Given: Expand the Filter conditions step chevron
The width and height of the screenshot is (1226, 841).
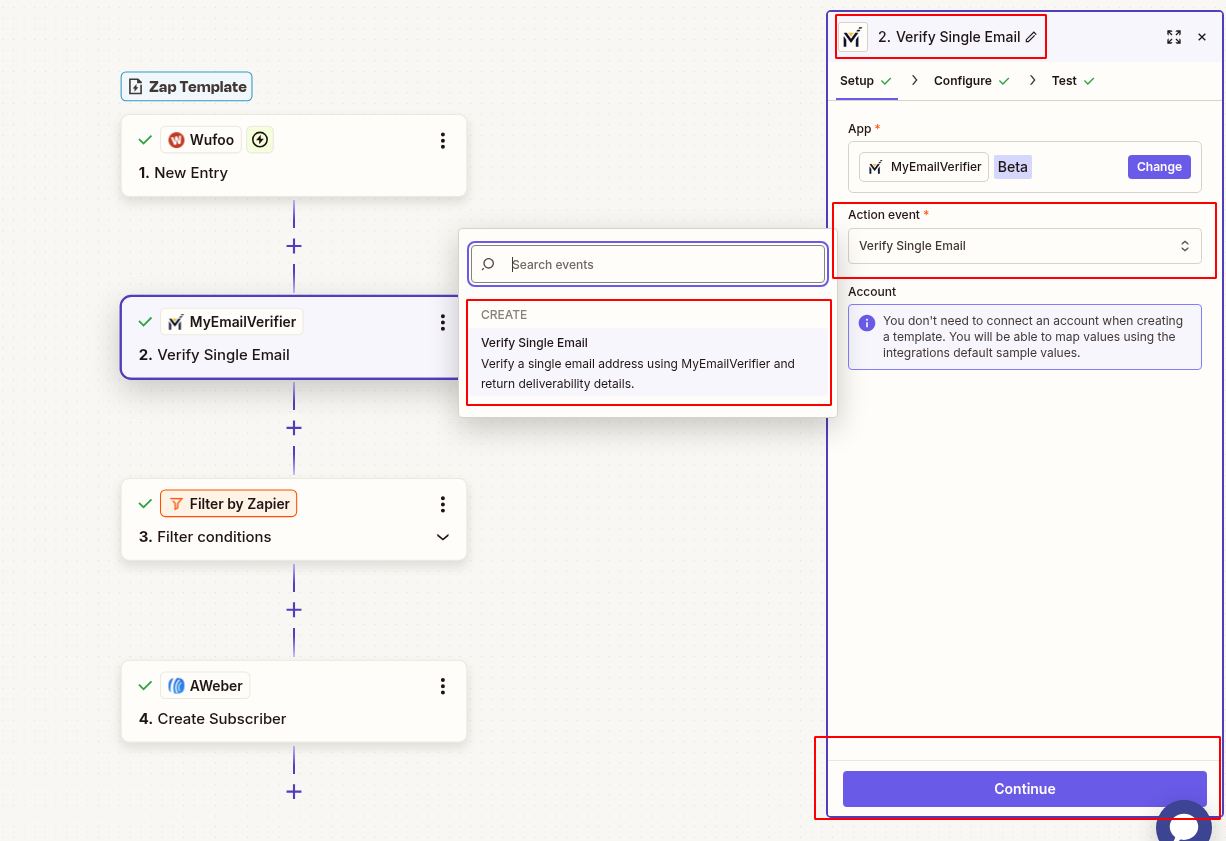Looking at the screenshot, I should point(443,537).
